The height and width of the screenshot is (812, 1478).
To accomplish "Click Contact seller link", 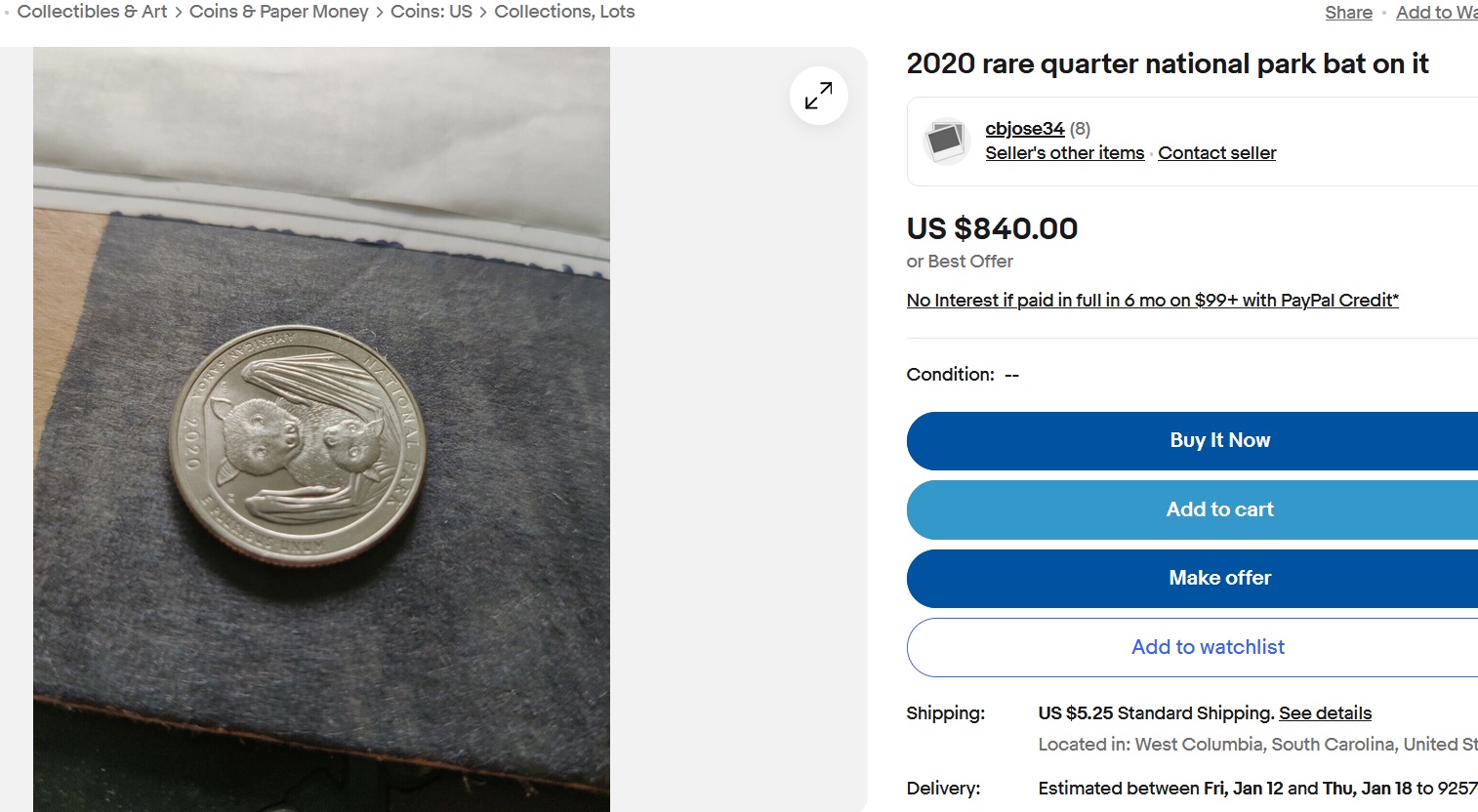I will [x=1216, y=153].
